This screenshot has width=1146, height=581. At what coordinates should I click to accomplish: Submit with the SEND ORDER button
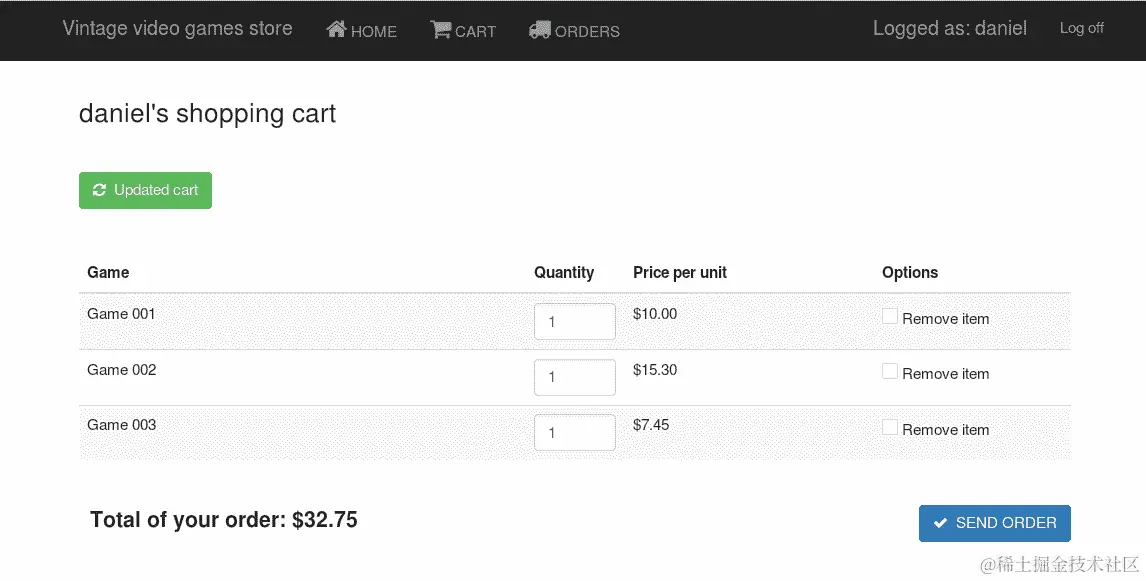pyautogui.click(x=994, y=523)
